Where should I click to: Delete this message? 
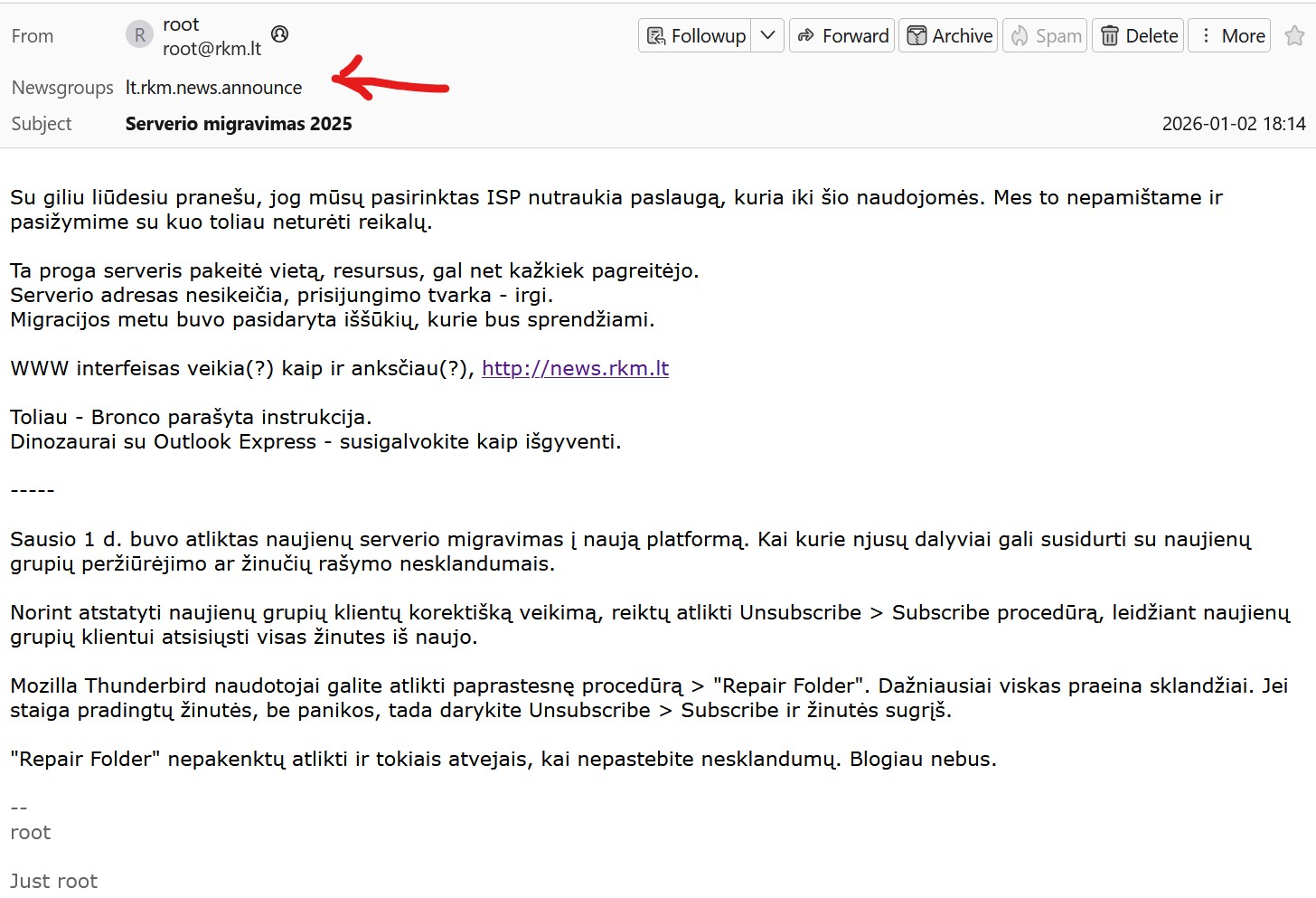coord(1138,36)
